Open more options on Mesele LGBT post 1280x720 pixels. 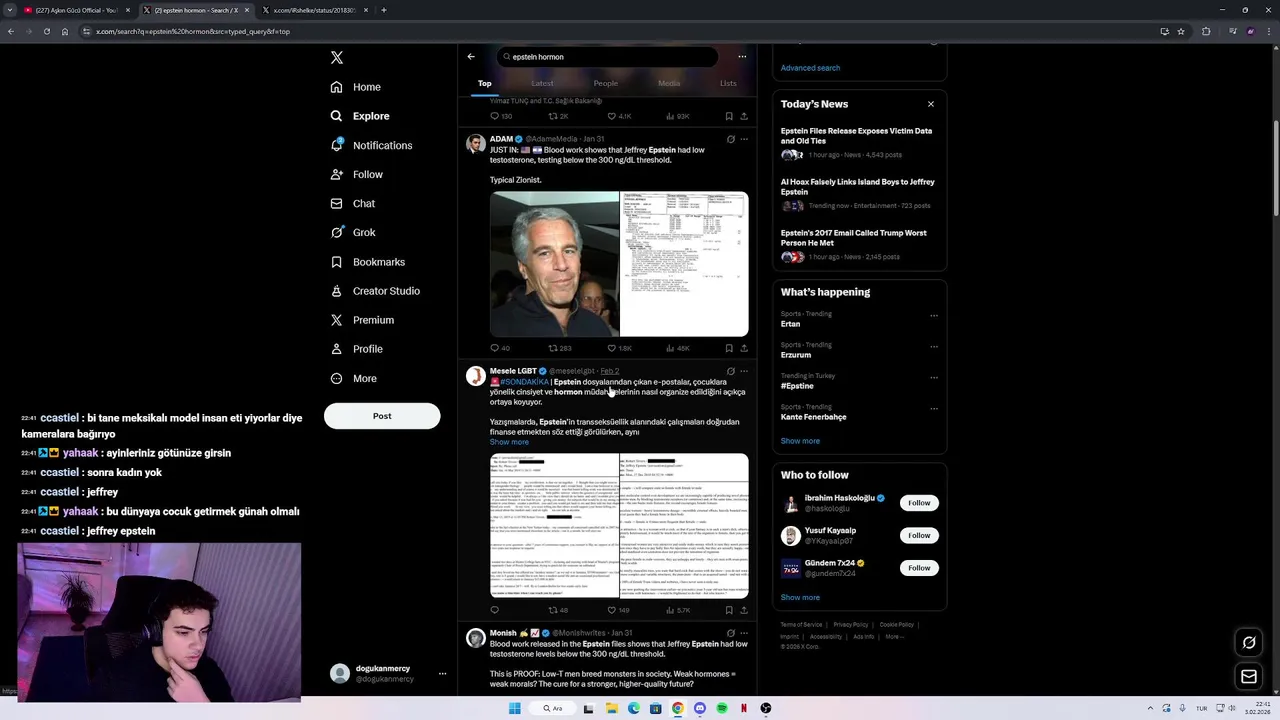(x=743, y=371)
